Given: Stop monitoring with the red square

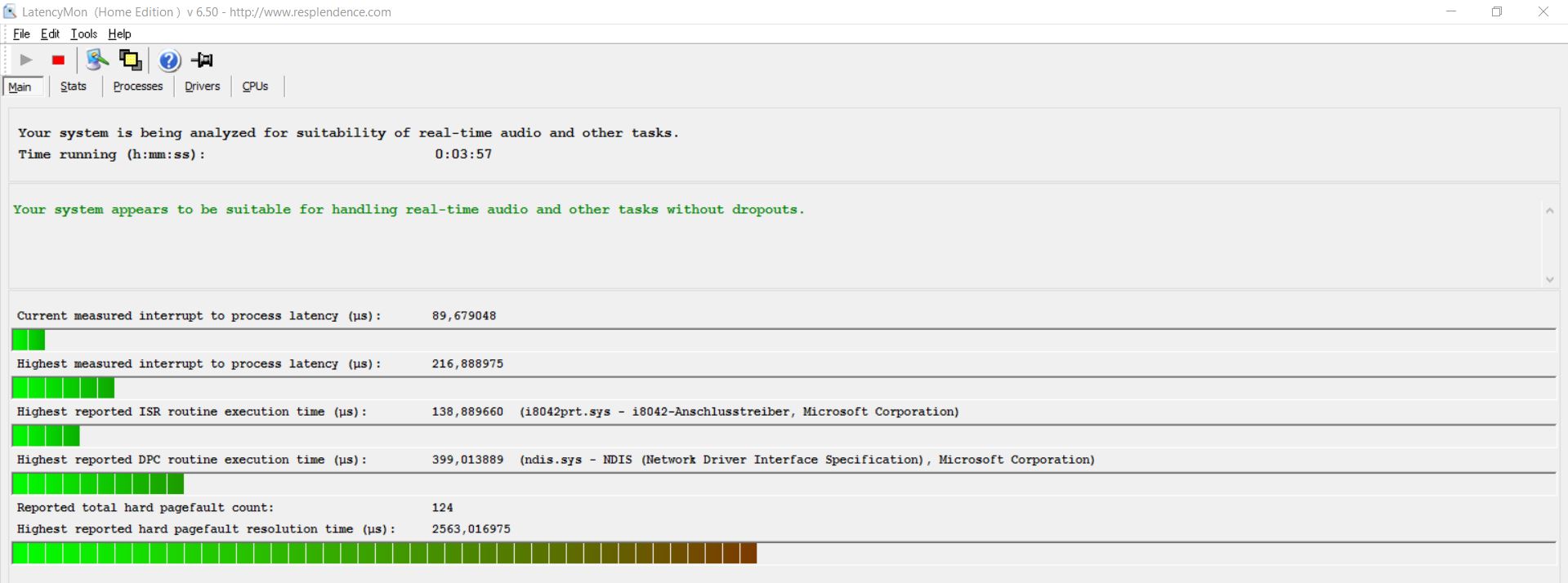Looking at the screenshot, I should pyautogui.click(x=58, y=60).
